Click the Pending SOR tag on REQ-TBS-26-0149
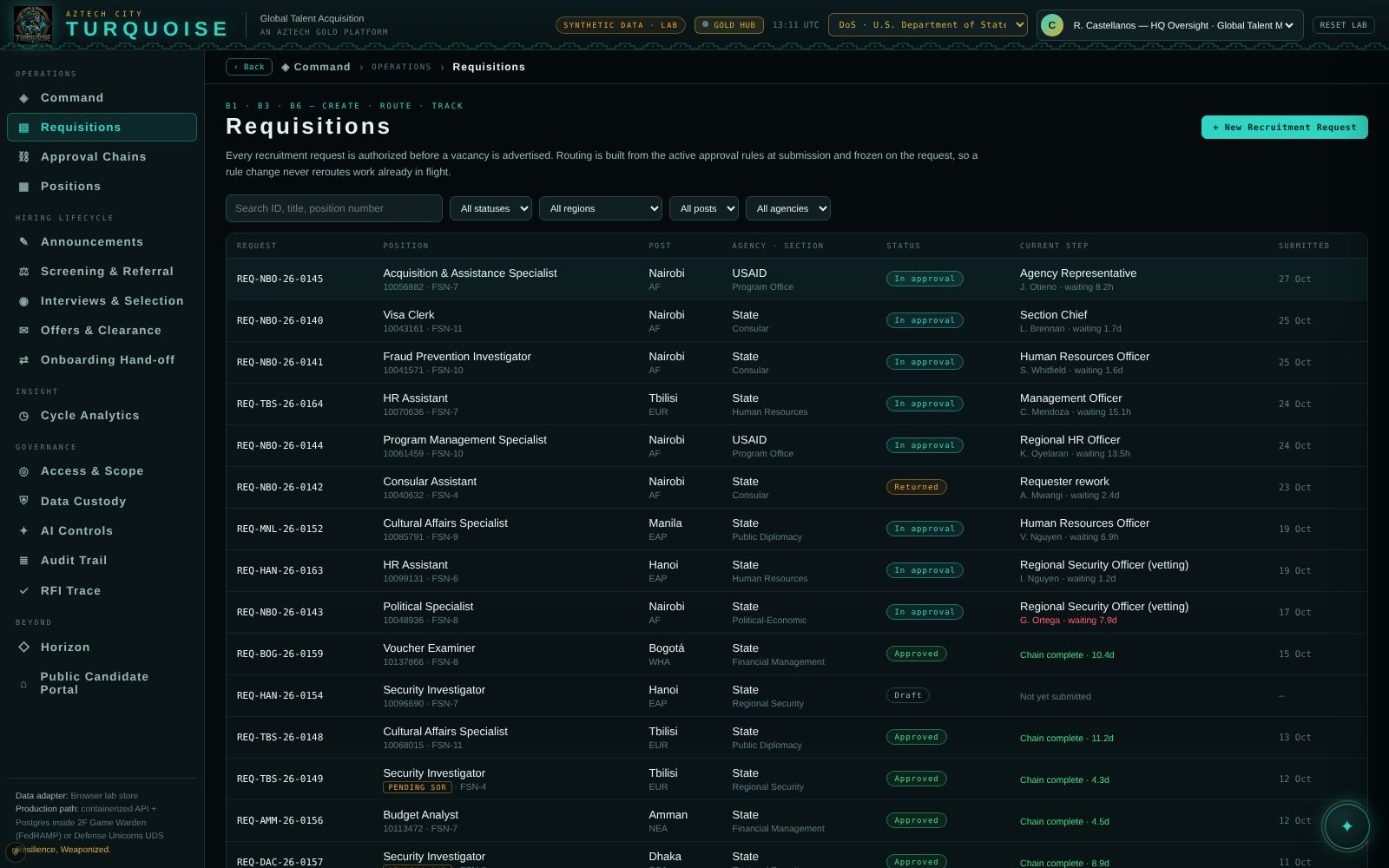Screen dimensions: 1389x868 pyautogui.click(x=418, y=787)
